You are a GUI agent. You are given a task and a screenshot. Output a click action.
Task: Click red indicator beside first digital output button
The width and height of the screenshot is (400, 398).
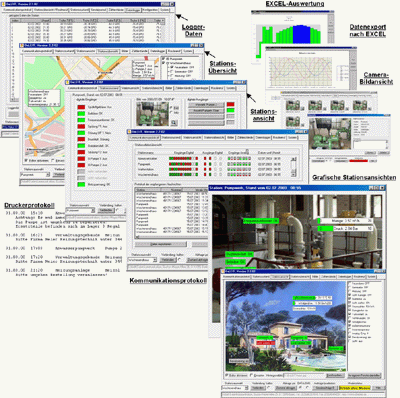tap(230, 104)
